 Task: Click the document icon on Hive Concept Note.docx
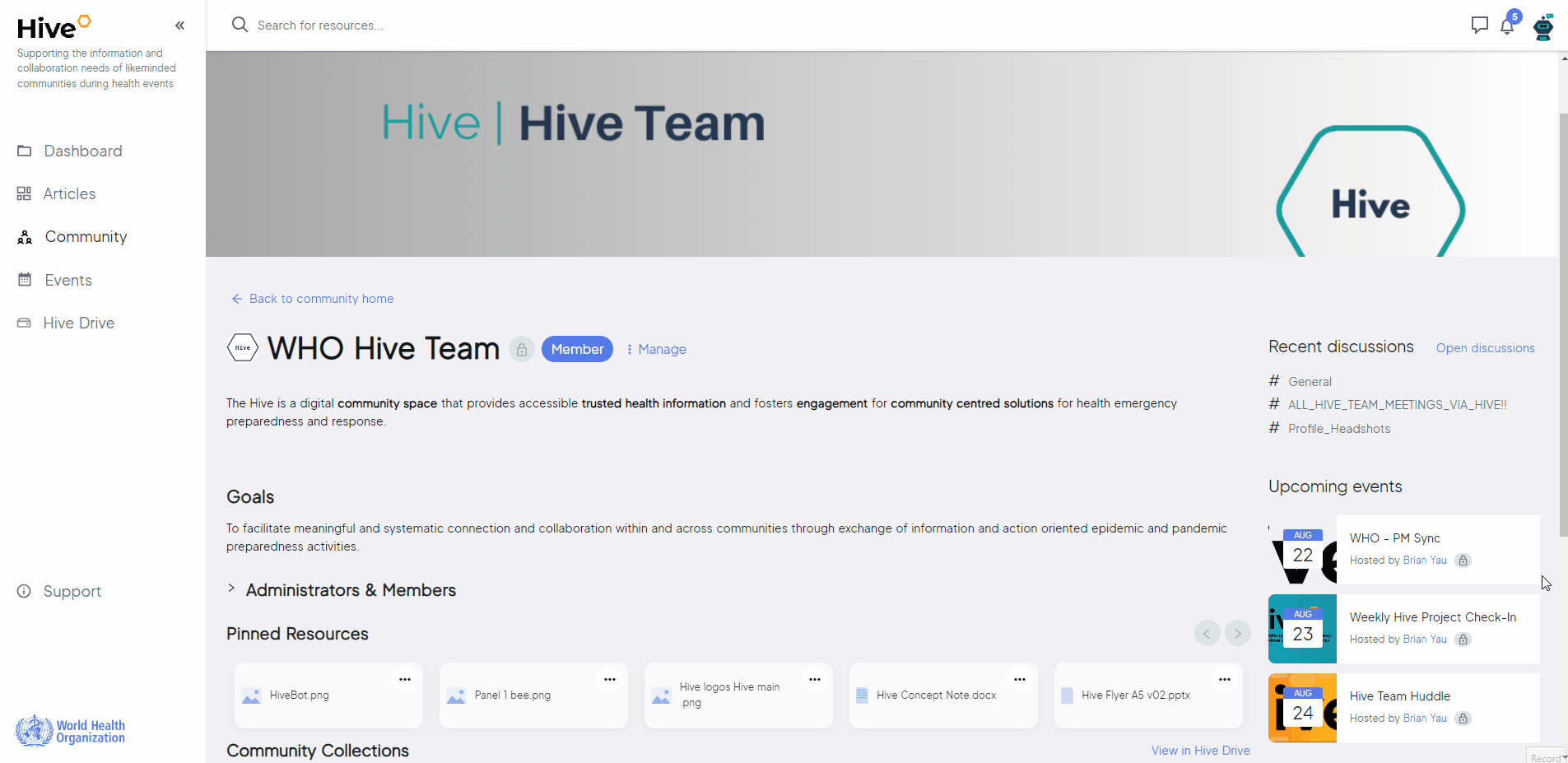(863, 695)
